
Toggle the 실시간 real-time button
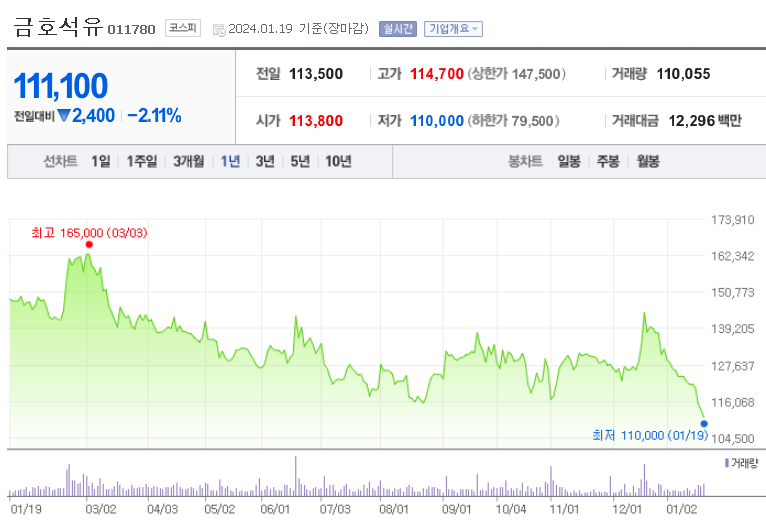[x=398, y=29]
